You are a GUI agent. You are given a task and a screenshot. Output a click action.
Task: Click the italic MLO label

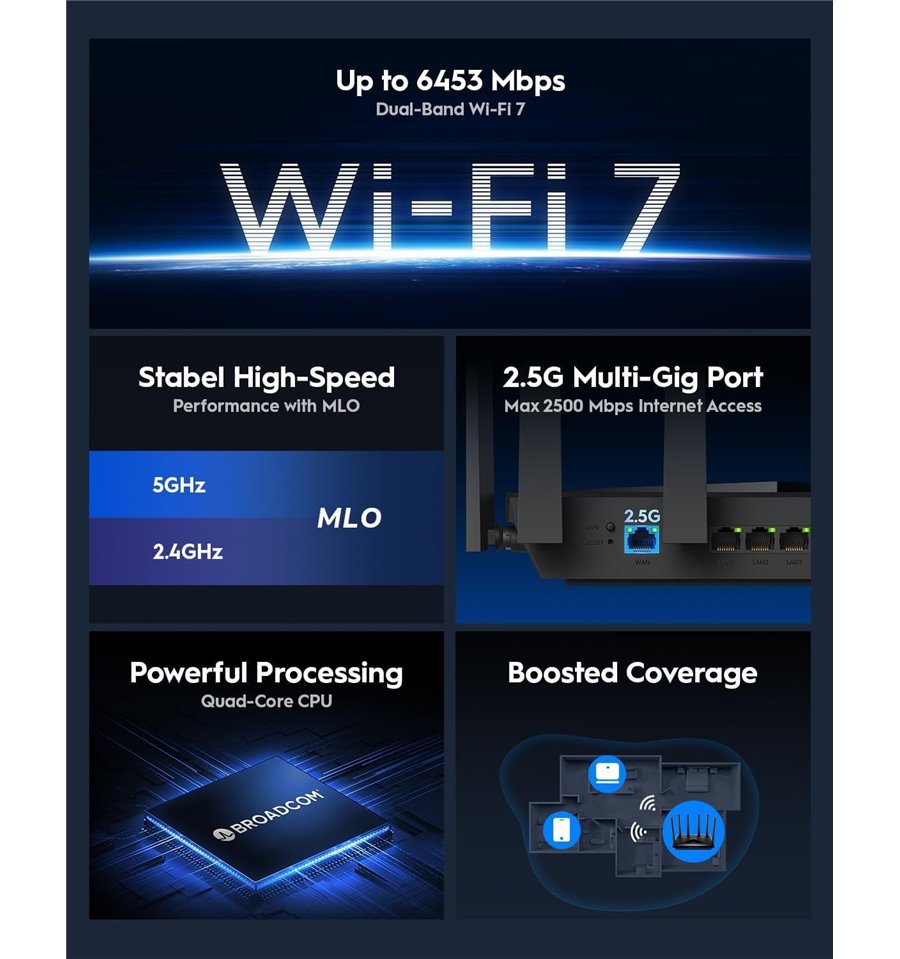point(349,518)
